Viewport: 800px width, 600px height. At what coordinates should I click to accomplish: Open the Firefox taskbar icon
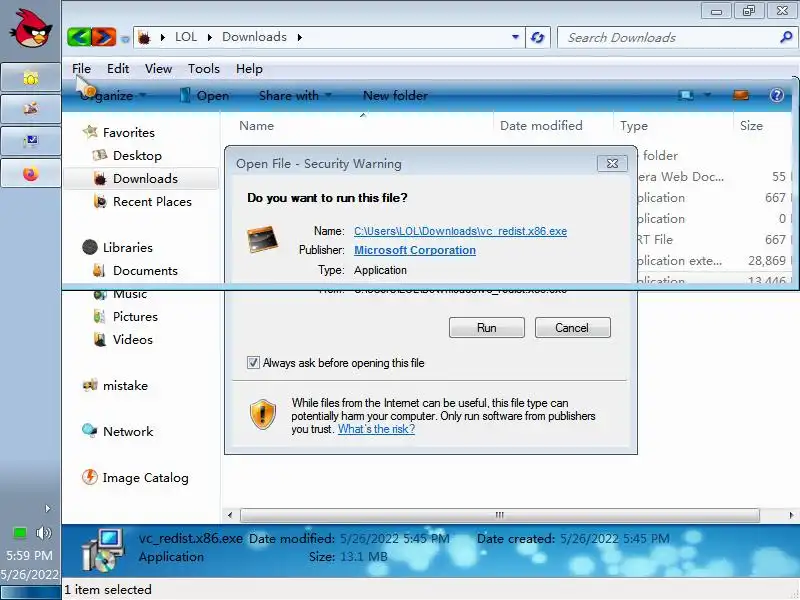coord(31,173)
